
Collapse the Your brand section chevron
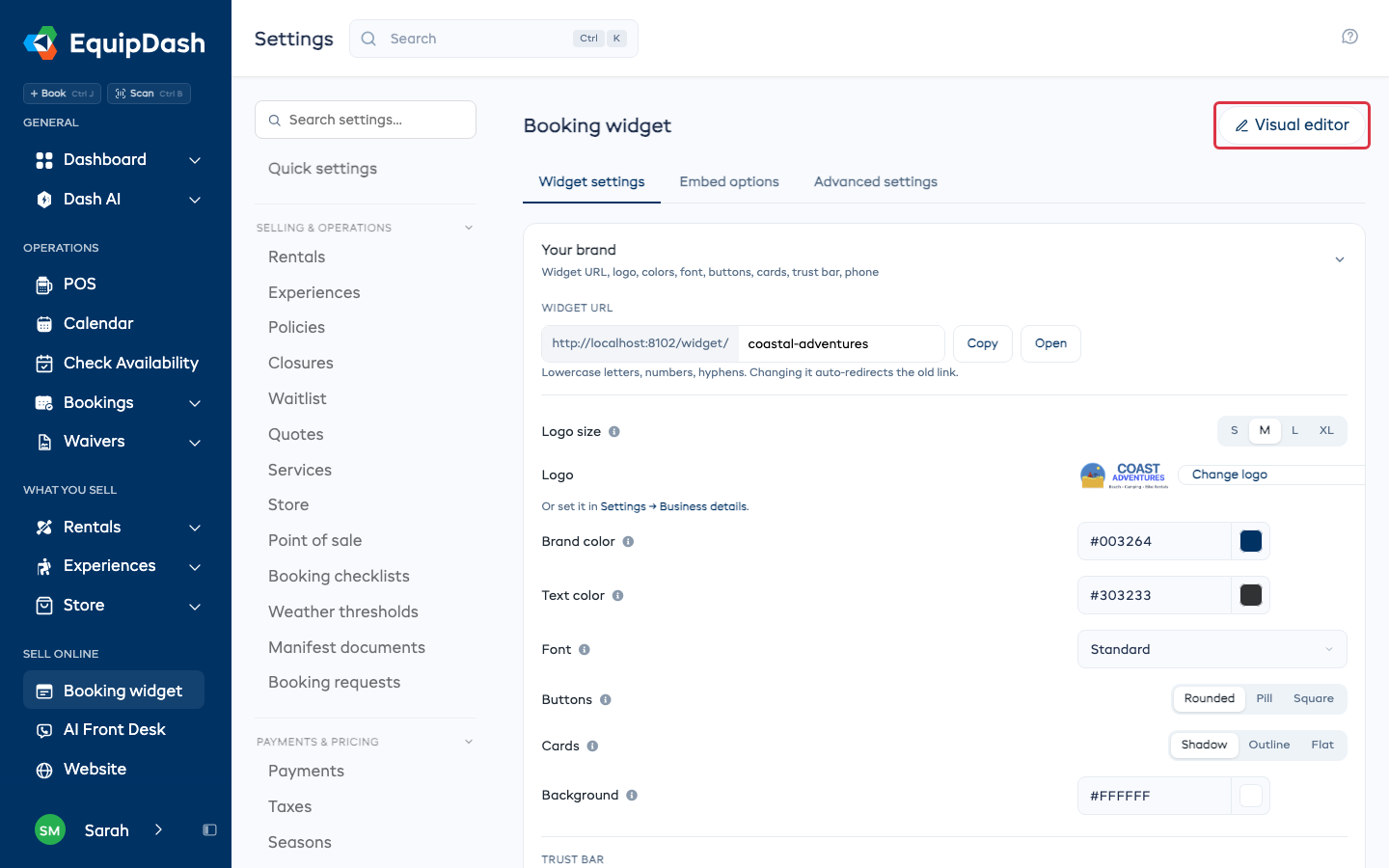point(1339,259)
